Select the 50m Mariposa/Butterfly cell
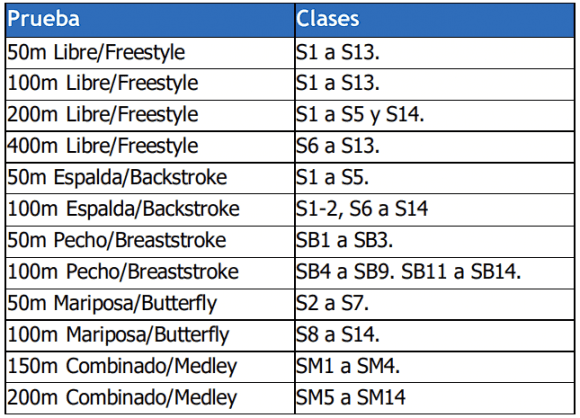Viewport: 580px width, 418px height. (150, 304)
